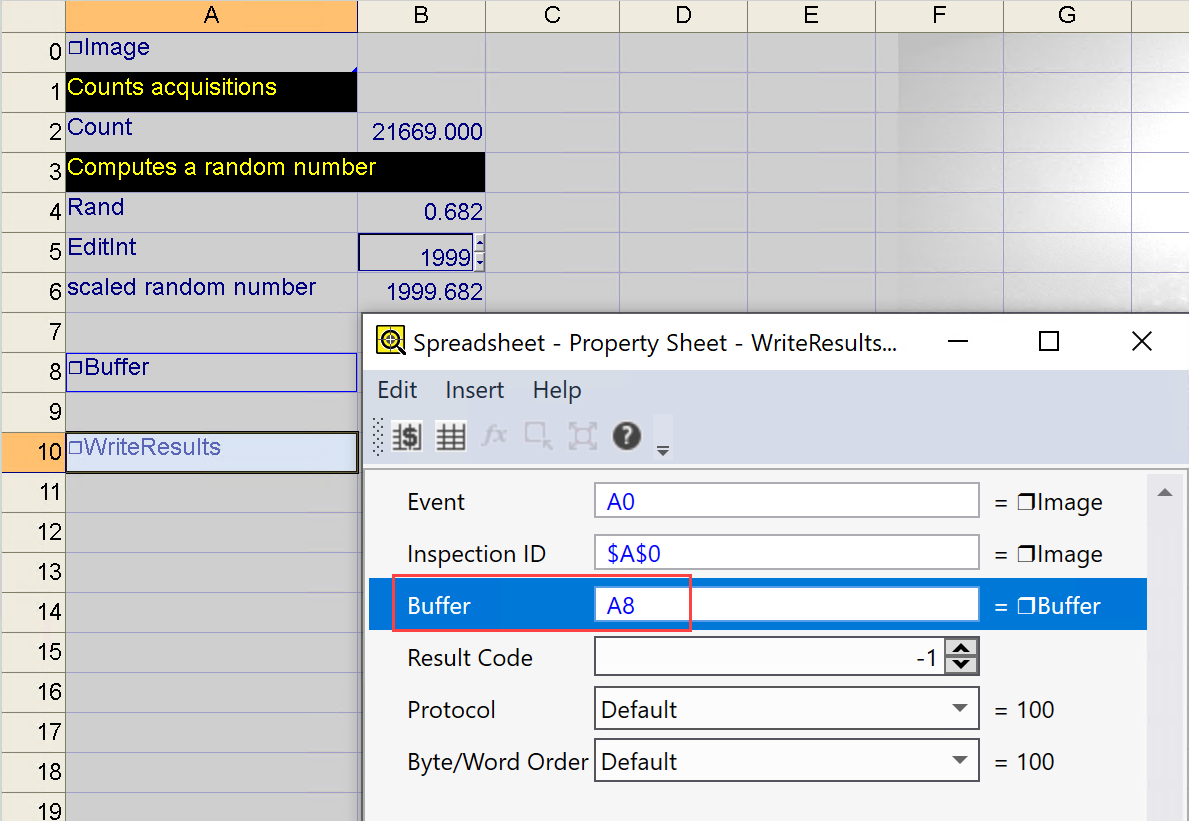Open help with the question mark icon
The height and width of the screenshot is (821, 1189).
click(x=627, y=436)
